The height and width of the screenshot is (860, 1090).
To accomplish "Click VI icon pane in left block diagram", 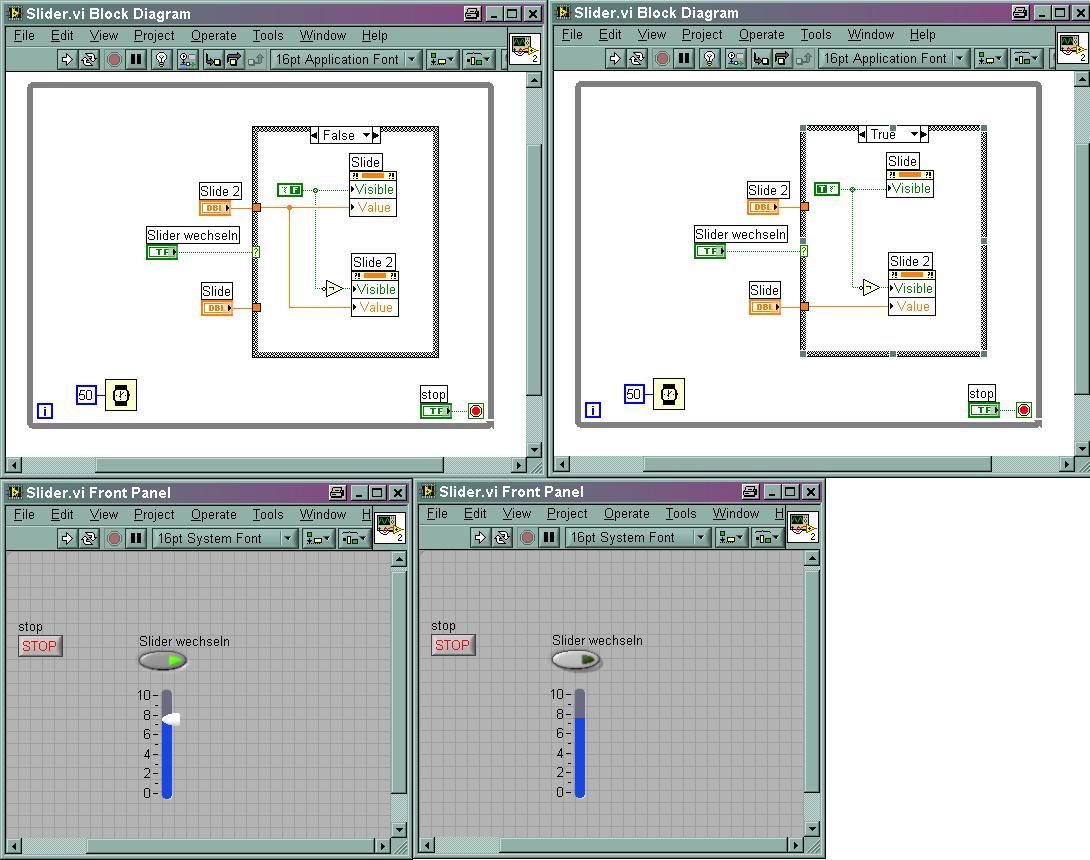I will point(525,49).
